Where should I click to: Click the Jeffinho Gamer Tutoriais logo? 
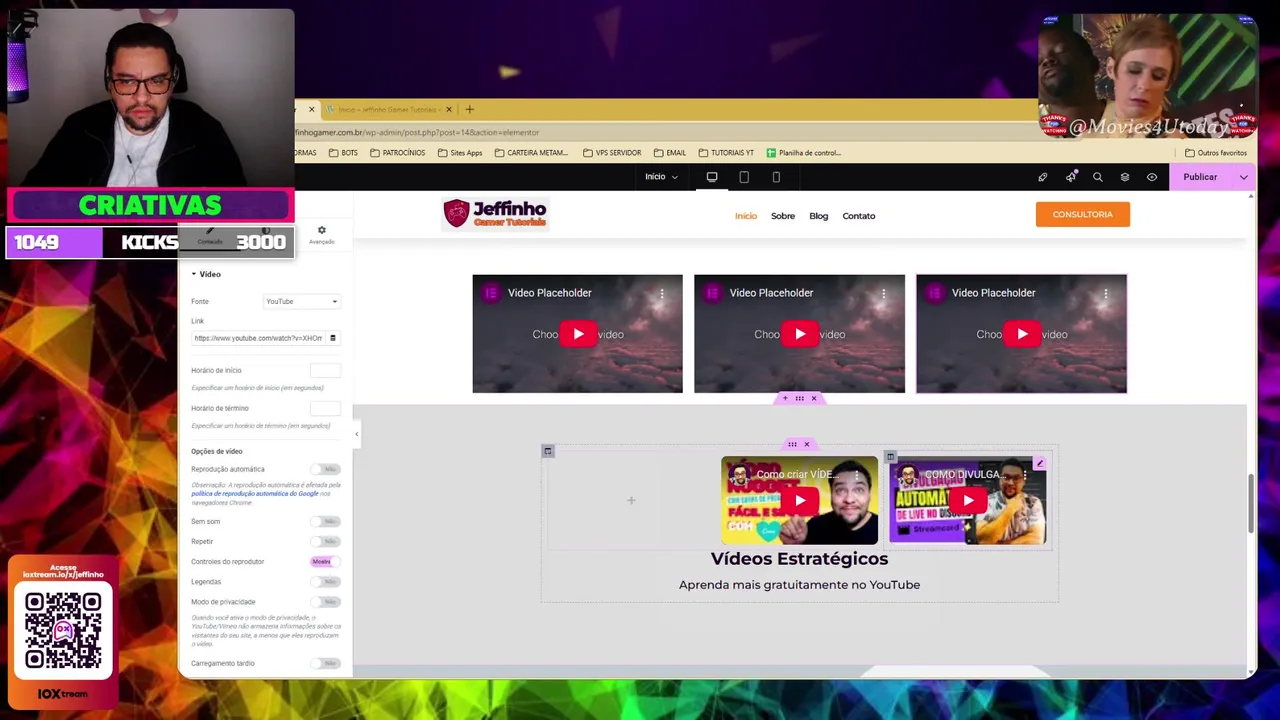click(495, 214)
